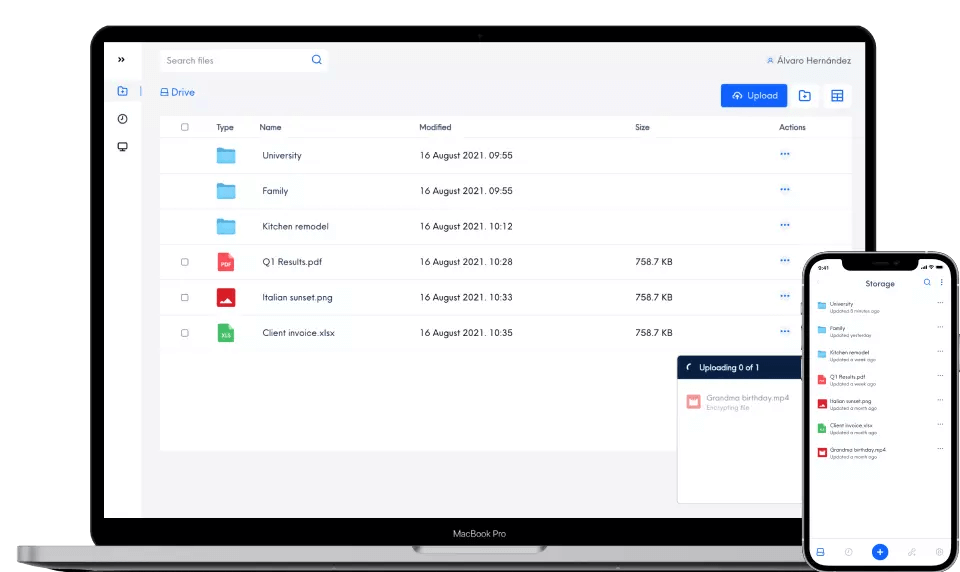Open actions menu for Family folder
Screen dimensions: 960x572
[x=785, y=189]
